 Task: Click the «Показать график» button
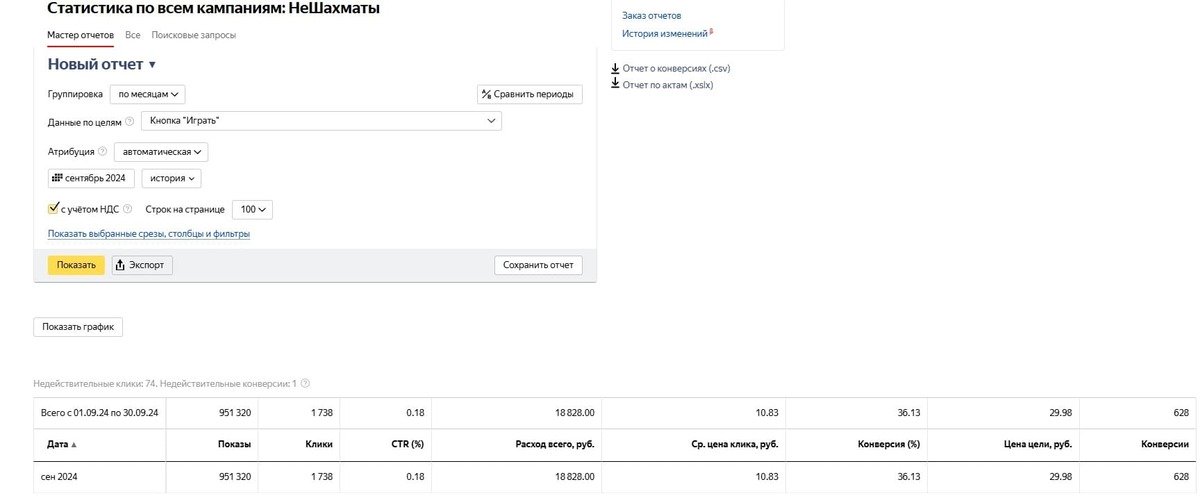78,327
